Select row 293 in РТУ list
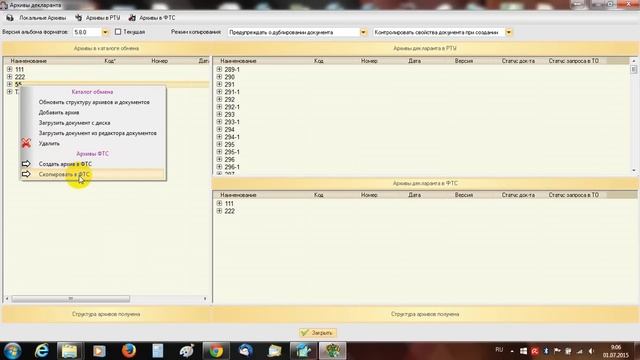This screenshot has width=640, height=360. [229, 114]
